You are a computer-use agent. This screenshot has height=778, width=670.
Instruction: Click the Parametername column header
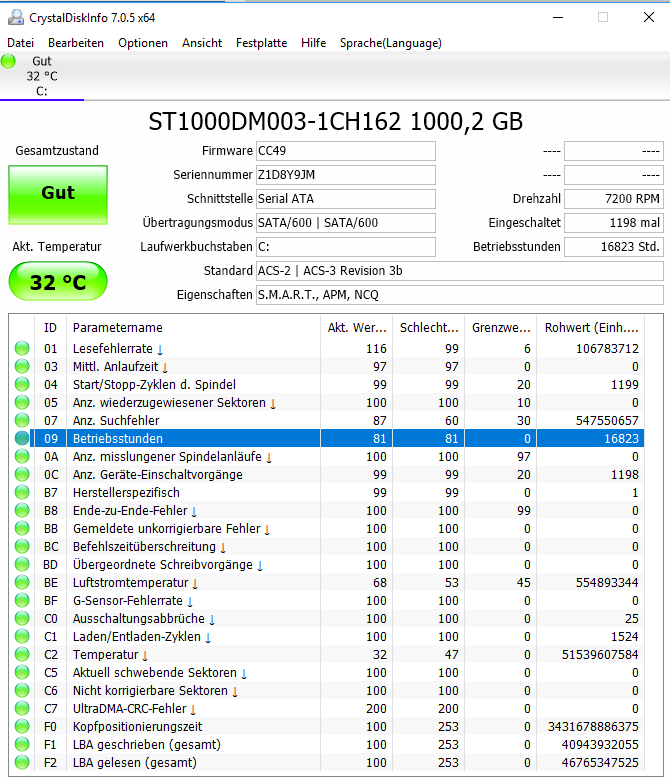tap(193, 327)
